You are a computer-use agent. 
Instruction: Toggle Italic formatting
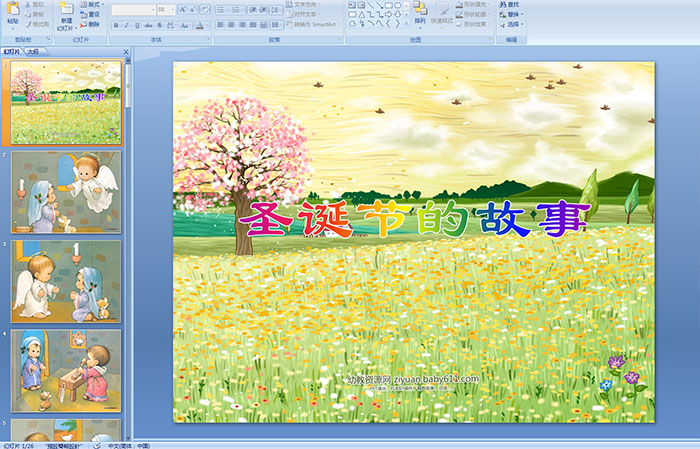(x=126, y=25)
